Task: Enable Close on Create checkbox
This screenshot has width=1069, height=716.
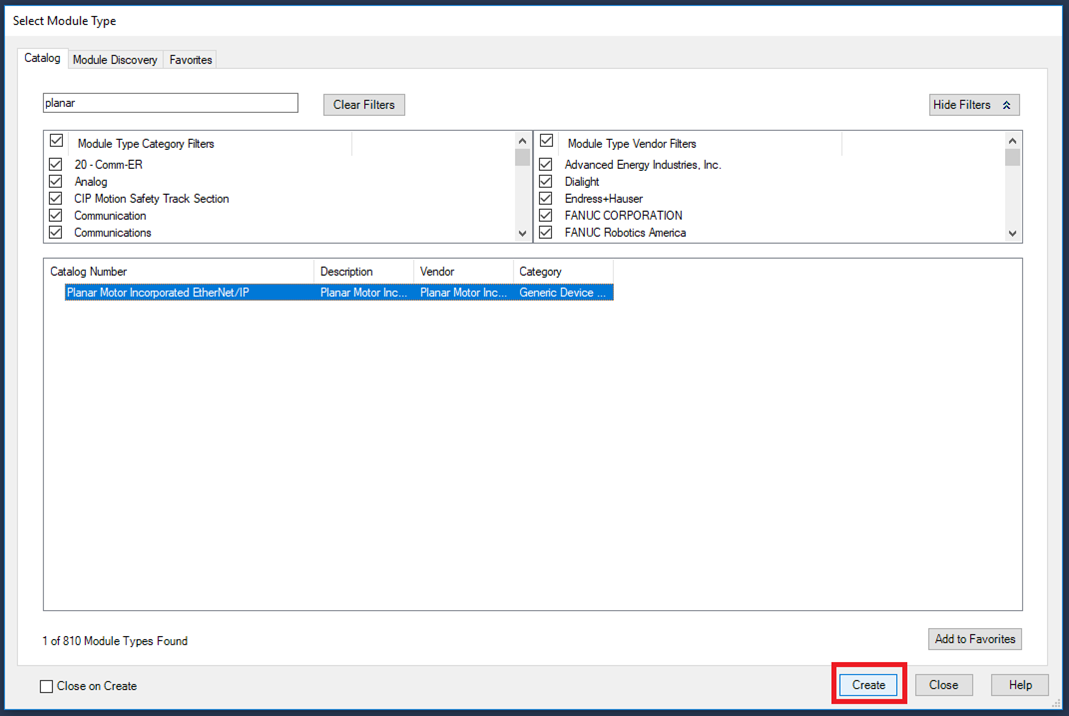Action: 47,686
